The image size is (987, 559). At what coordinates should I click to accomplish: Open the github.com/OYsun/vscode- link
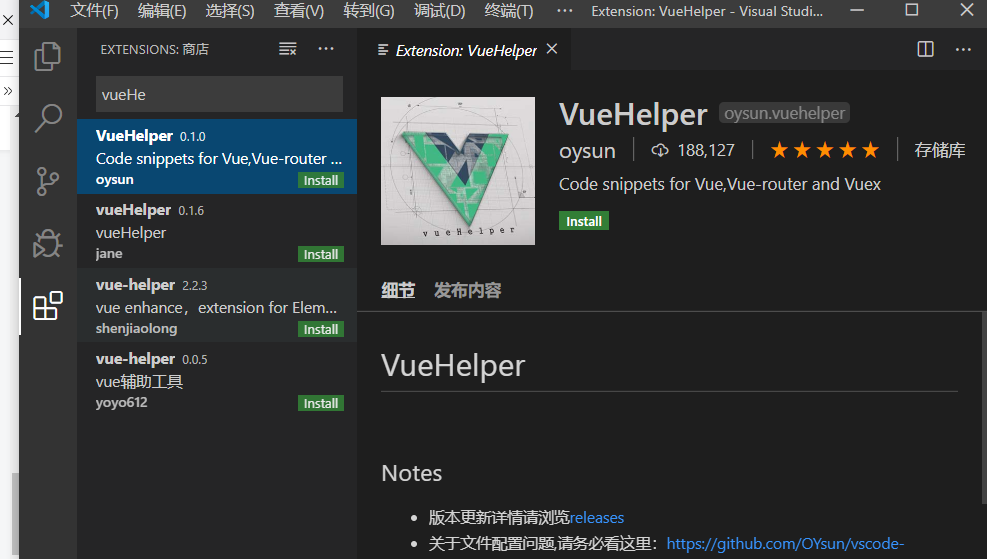tap(786, 543)
